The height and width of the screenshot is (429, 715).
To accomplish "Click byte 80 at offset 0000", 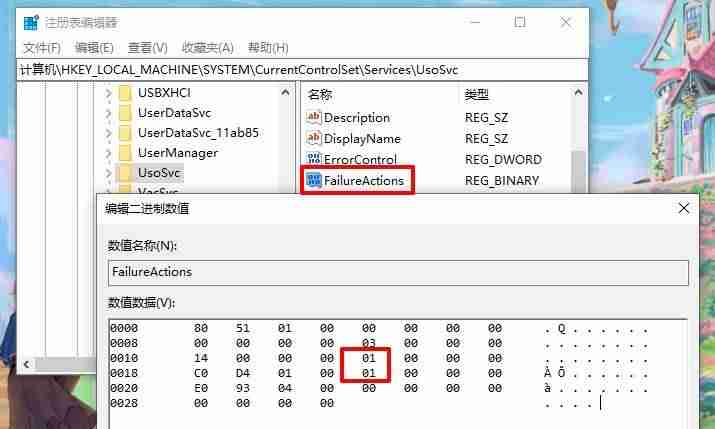I will (201, 328).
